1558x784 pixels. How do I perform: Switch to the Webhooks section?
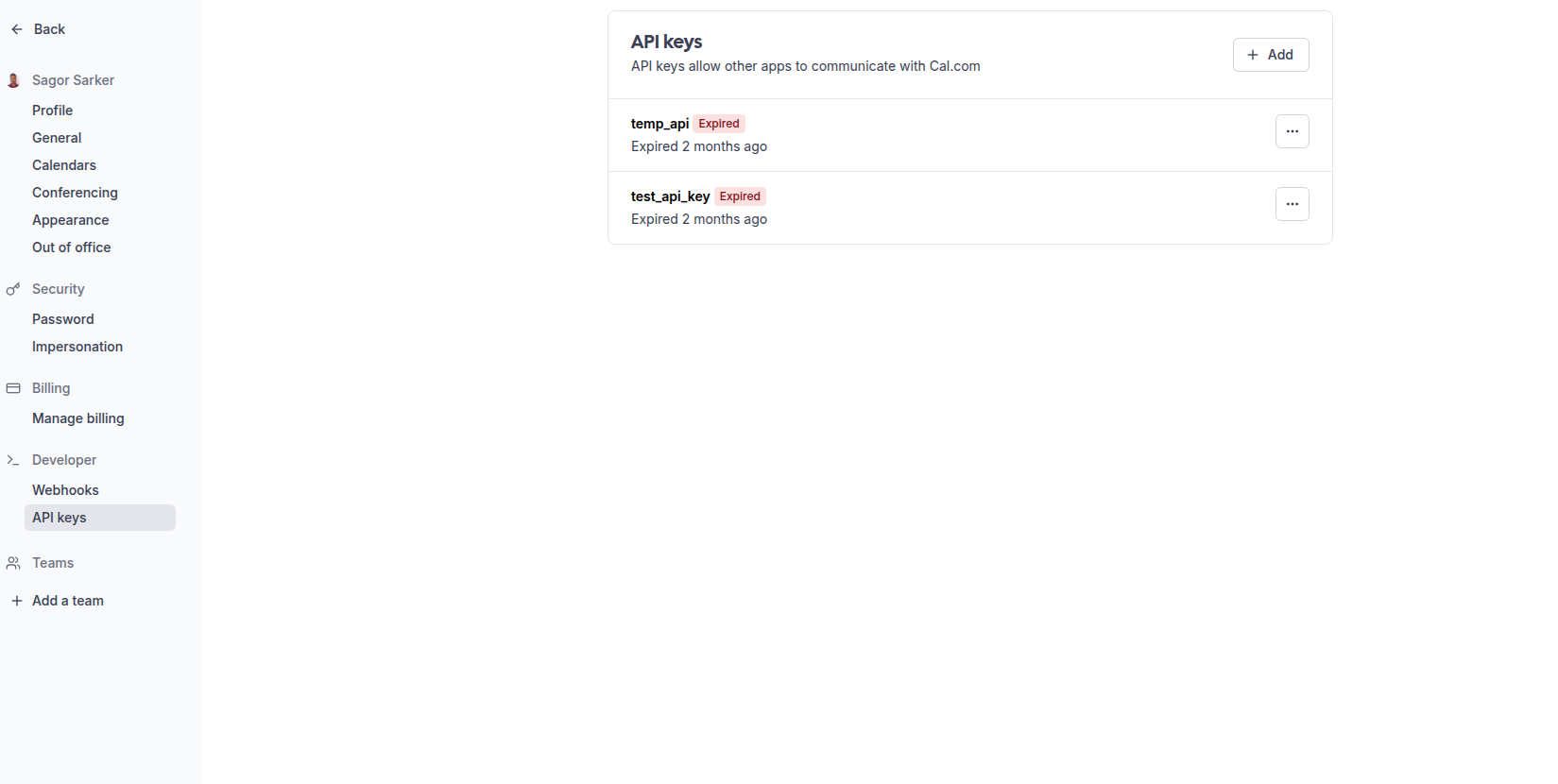(65, 490)
